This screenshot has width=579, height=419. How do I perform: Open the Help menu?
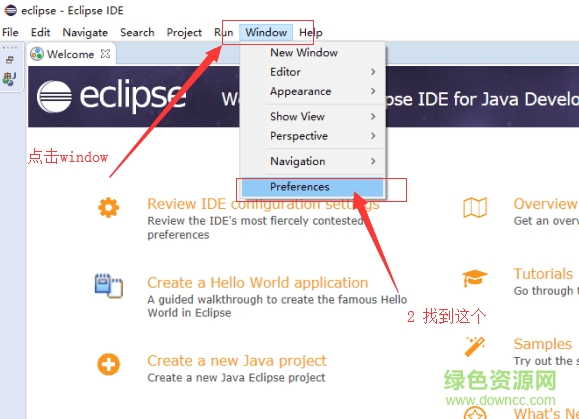(311, 32)
